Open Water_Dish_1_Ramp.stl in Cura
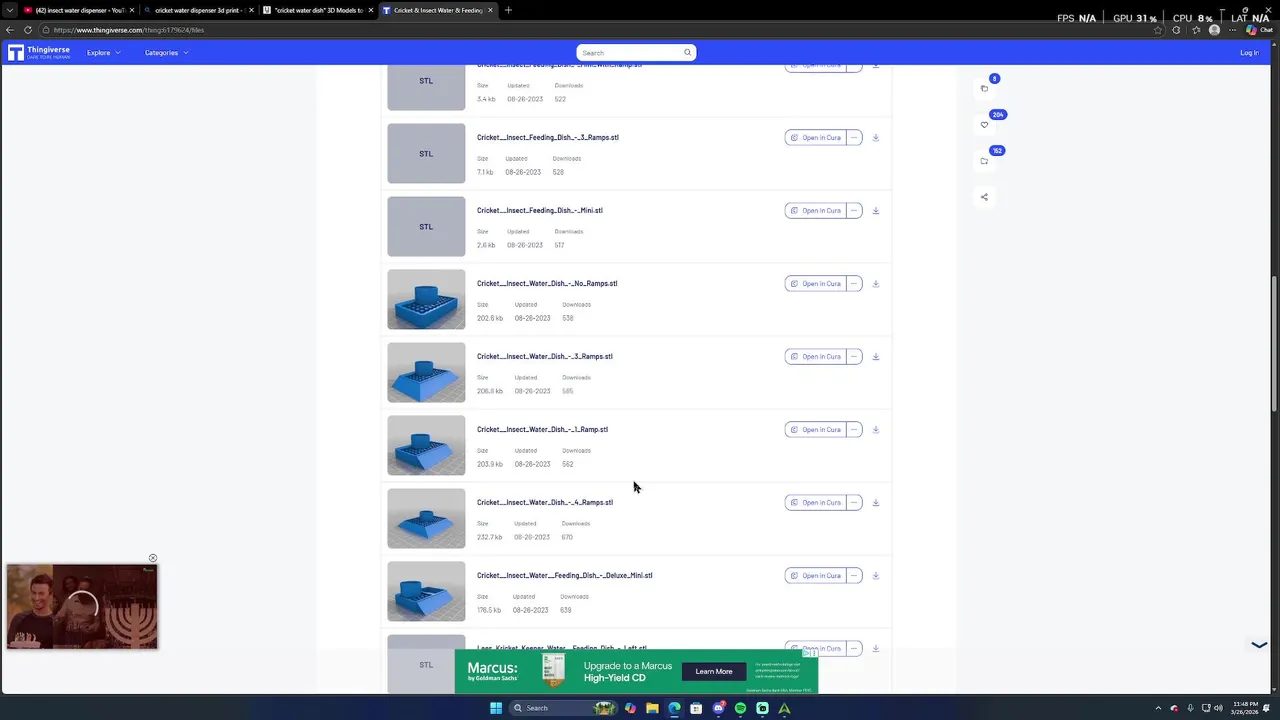 815,430
